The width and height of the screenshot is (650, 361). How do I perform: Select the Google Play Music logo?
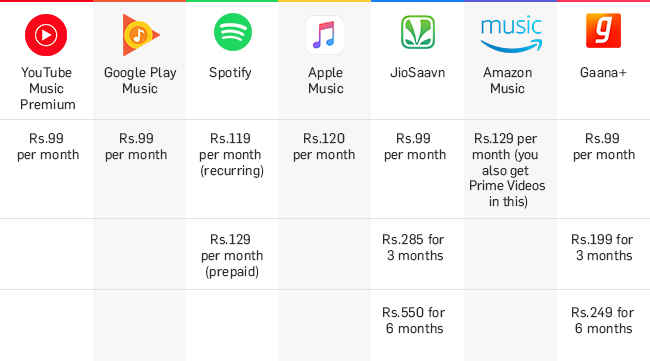click(141, 35)
